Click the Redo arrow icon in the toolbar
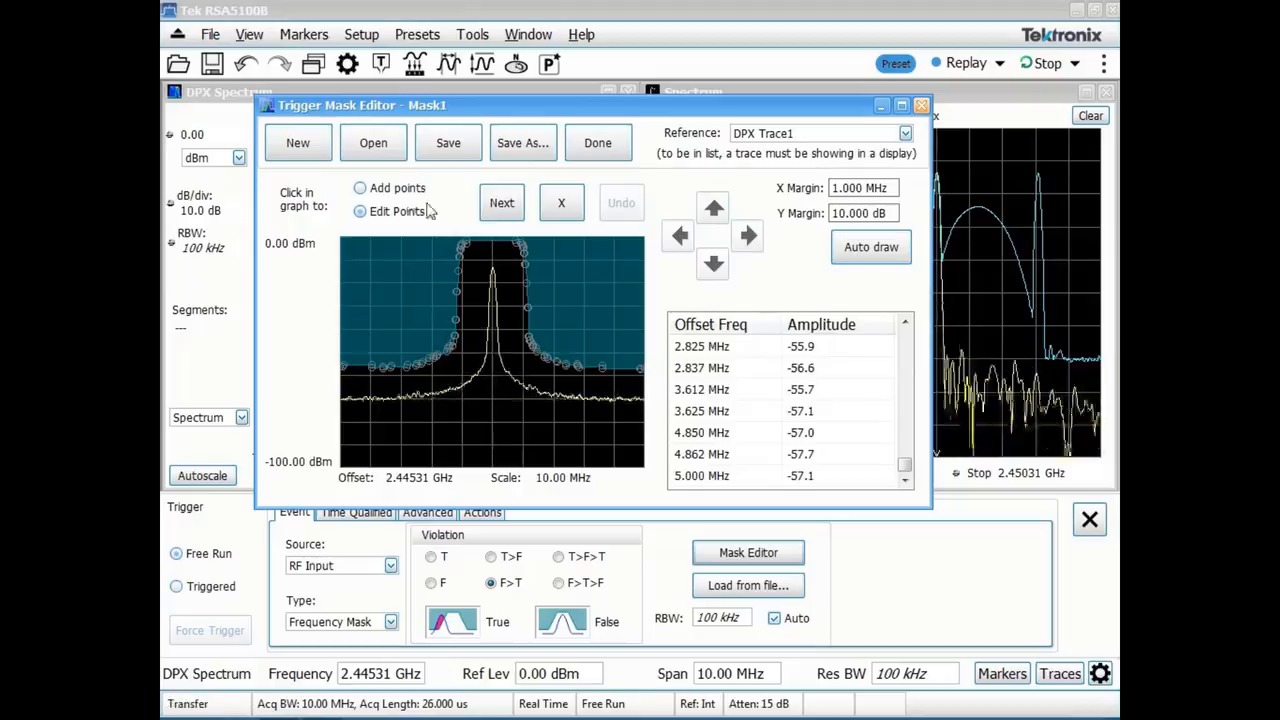 click(x=278, y=63)
